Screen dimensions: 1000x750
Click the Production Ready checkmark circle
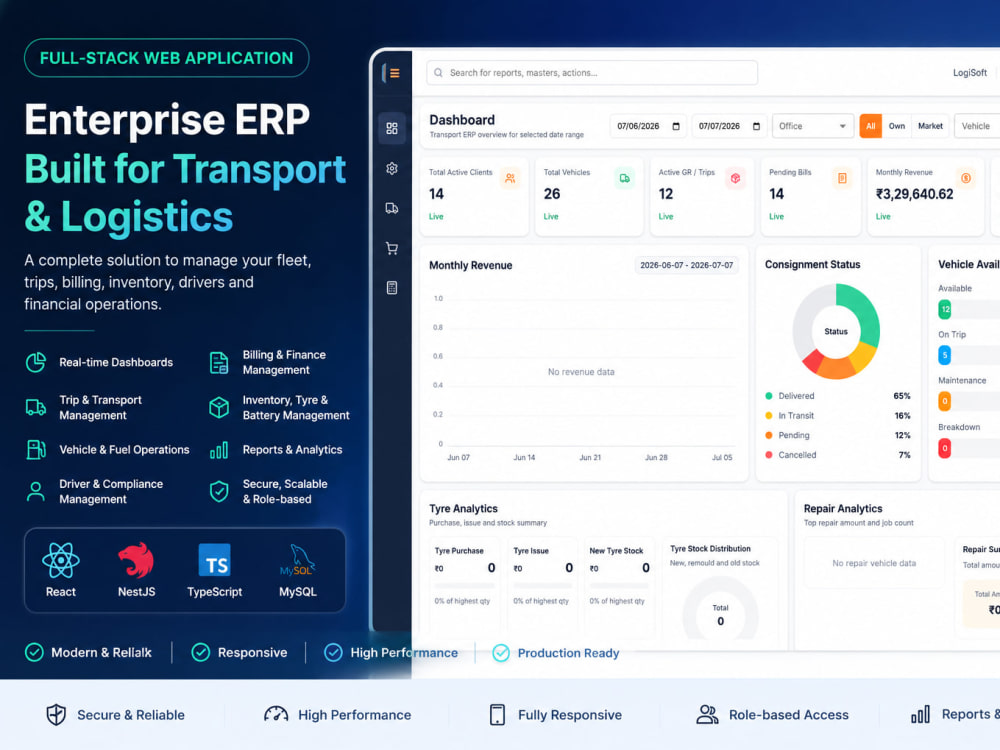point(501,652)
